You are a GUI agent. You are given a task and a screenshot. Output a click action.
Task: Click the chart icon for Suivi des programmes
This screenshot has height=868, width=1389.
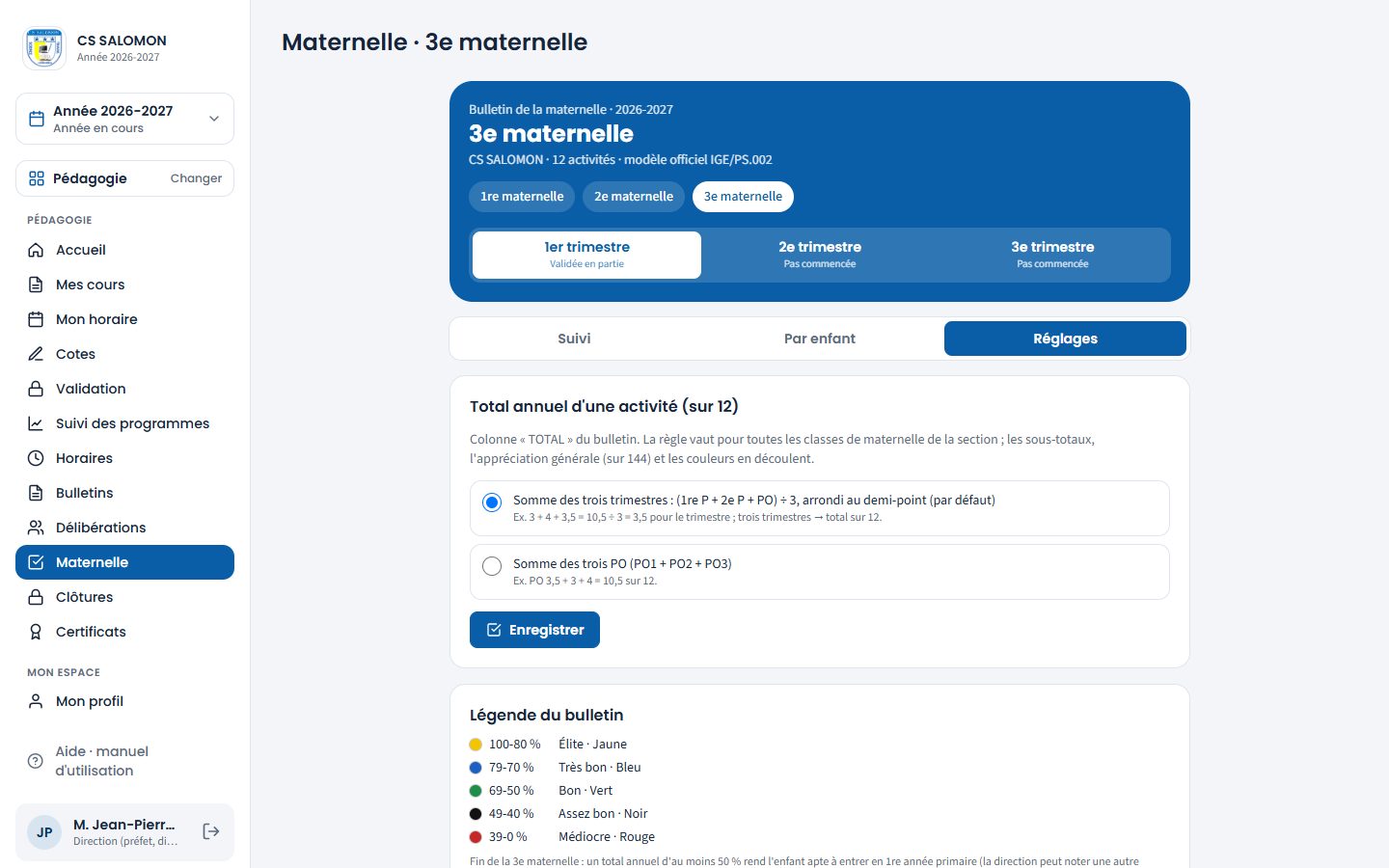click(x=36, y=423)
